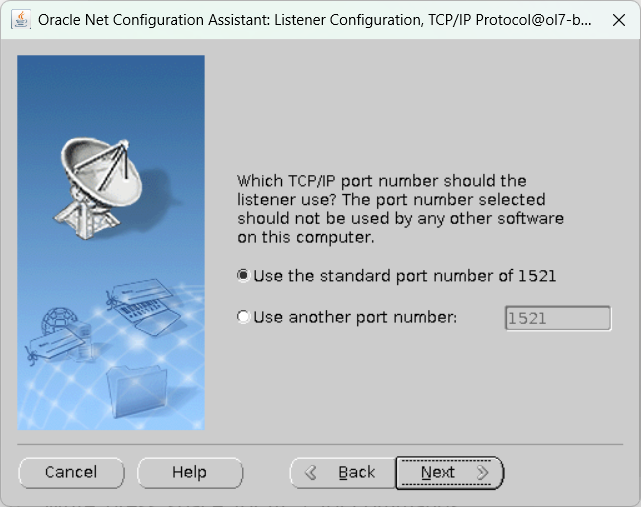Image resolution: width=641 pixels, height=507 pixels.
Task: Open Help for this wizard page
Action: point(190,473)
